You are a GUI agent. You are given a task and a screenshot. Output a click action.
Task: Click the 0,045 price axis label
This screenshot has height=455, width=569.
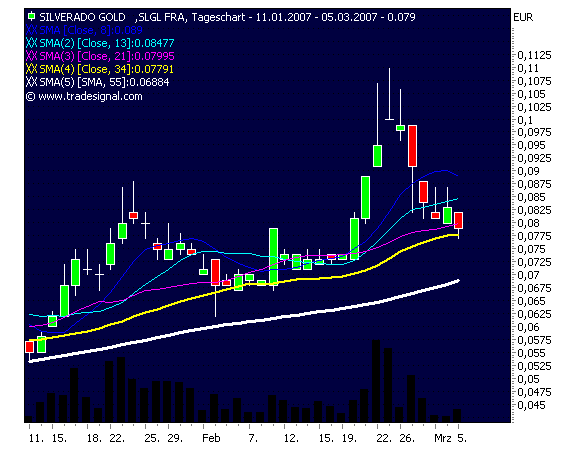coord(531,405)
